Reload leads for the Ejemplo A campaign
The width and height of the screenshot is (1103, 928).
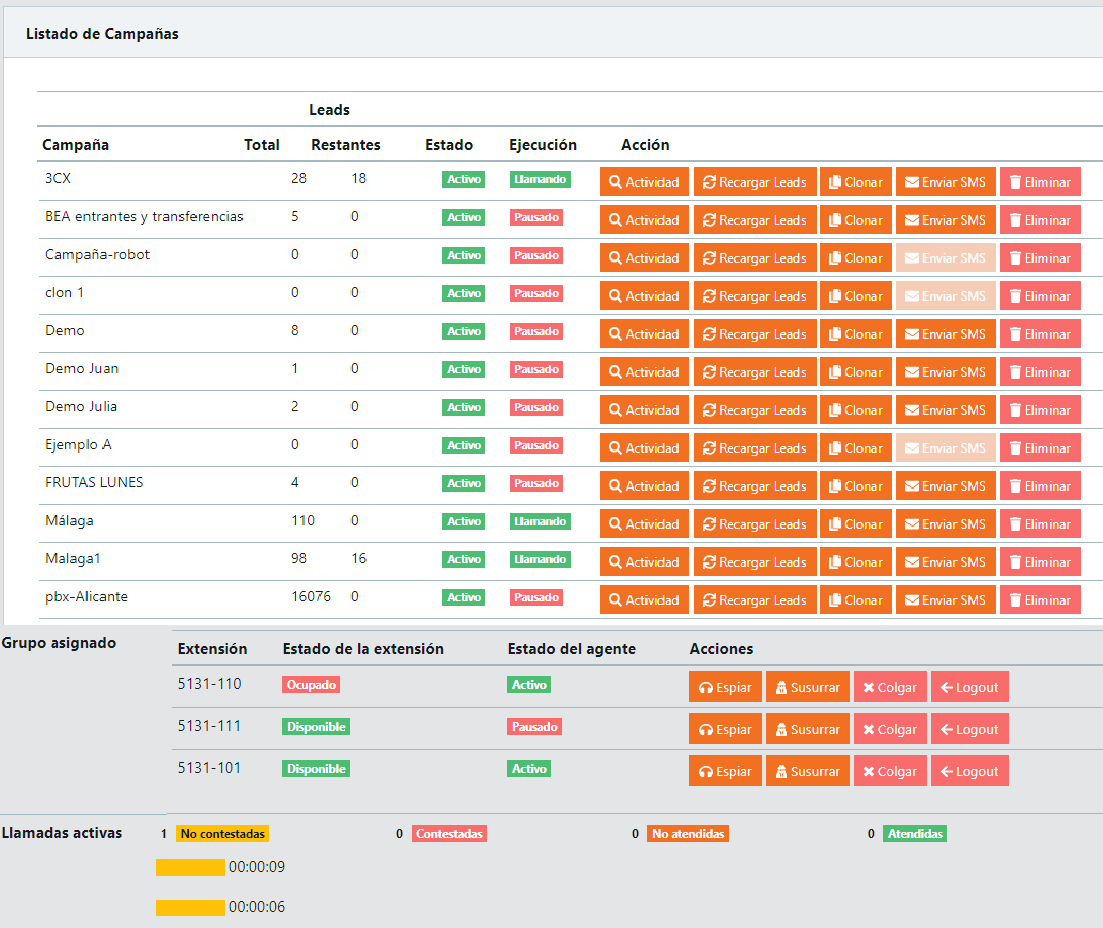click(x=755, y=448)
